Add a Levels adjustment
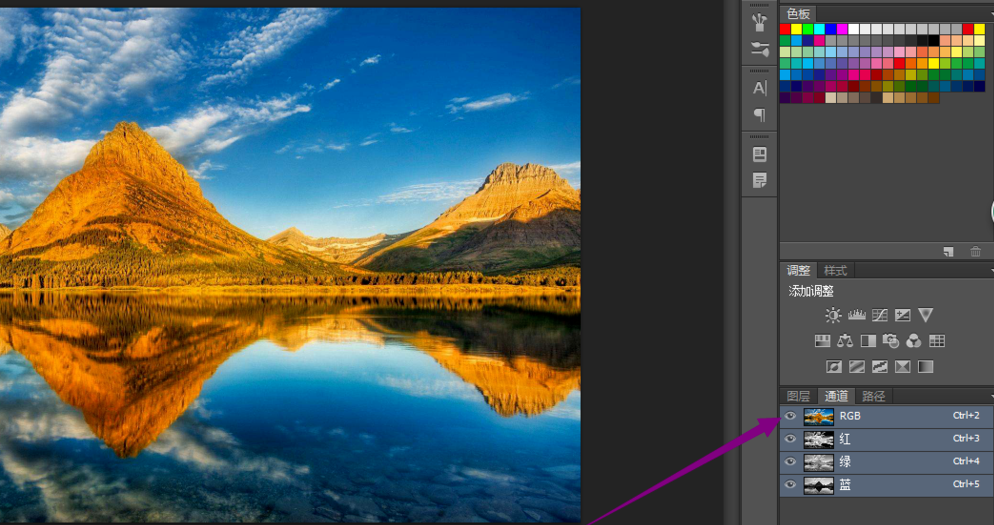 click(856, 315)
